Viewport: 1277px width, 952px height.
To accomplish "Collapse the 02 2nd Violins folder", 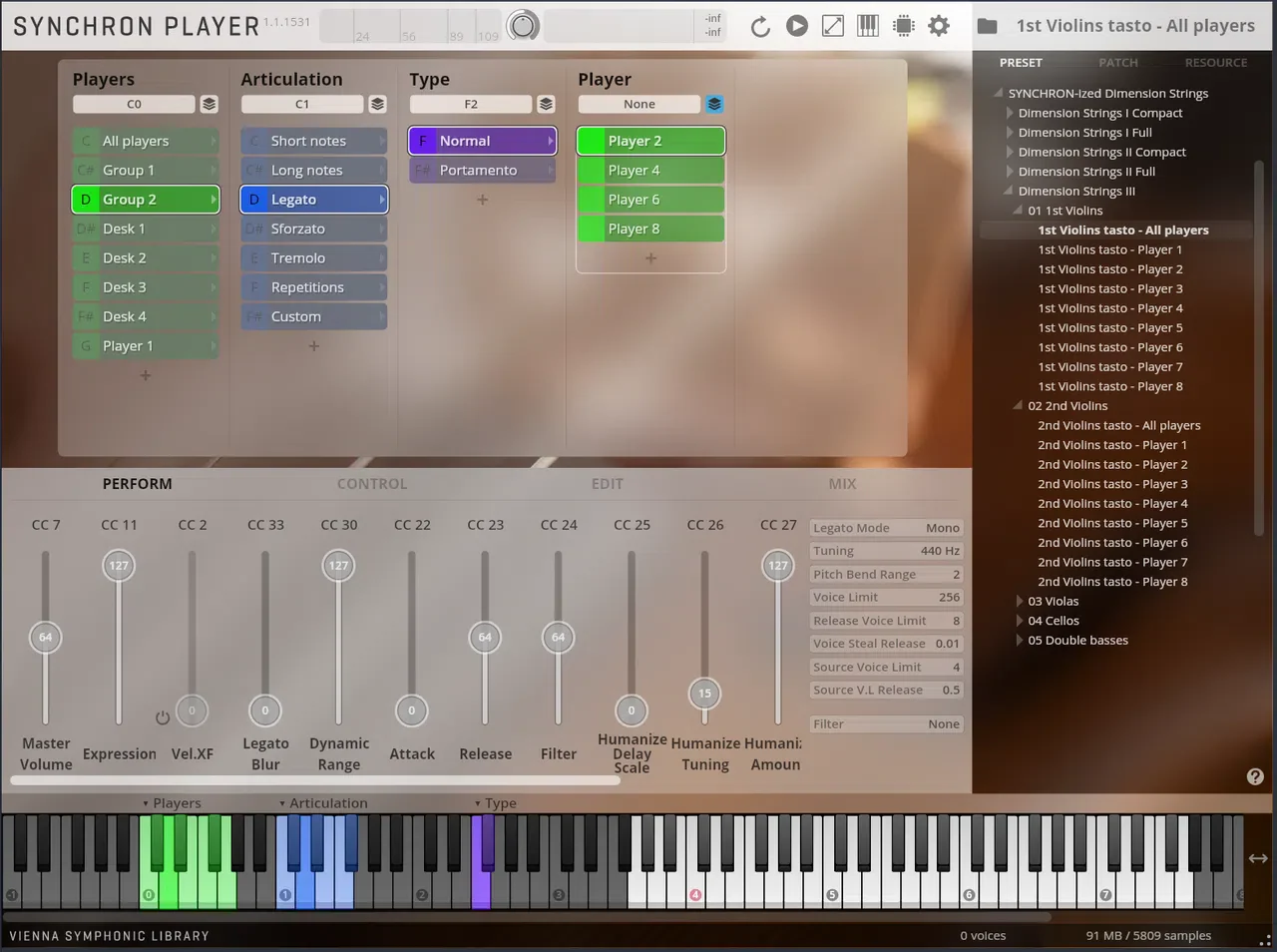I will tap(1019, 406).
